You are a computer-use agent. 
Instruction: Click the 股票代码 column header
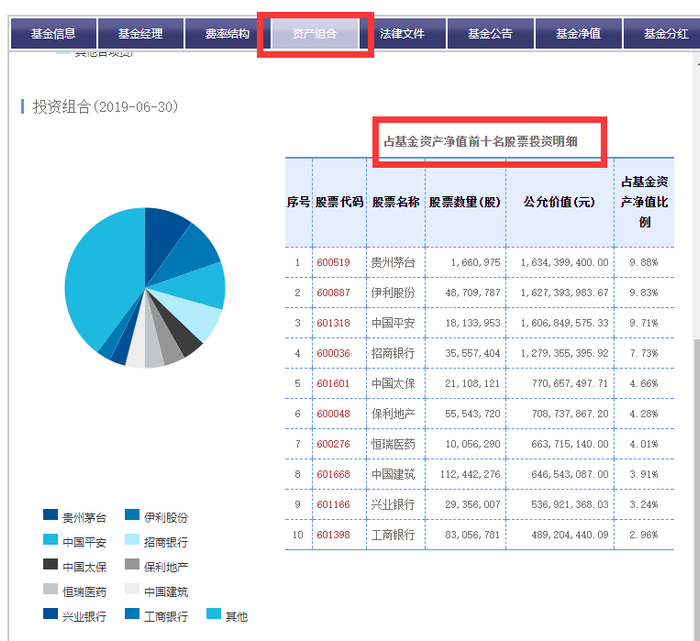click(339, 202)
